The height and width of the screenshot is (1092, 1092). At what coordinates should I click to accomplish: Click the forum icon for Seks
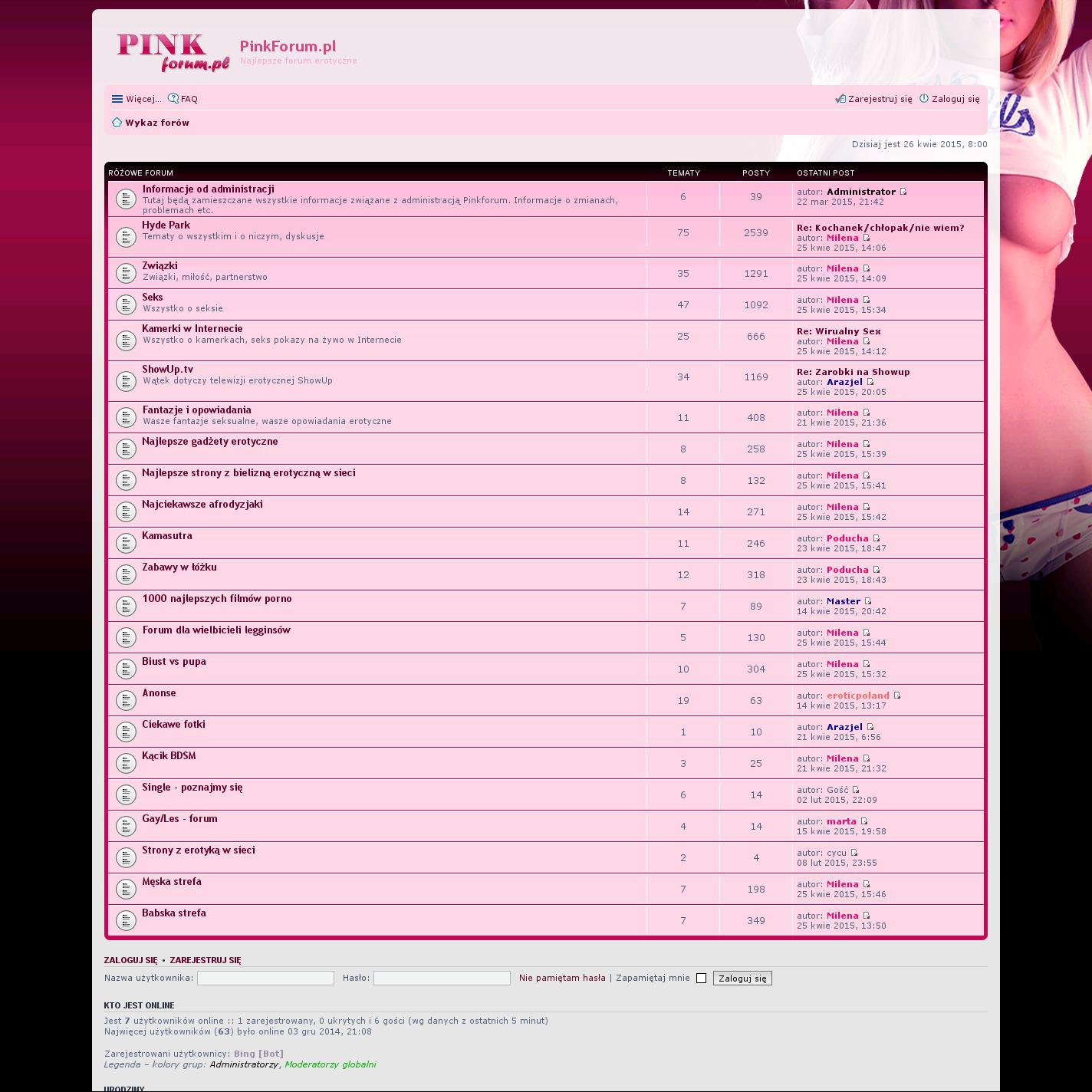pos(126,304)
